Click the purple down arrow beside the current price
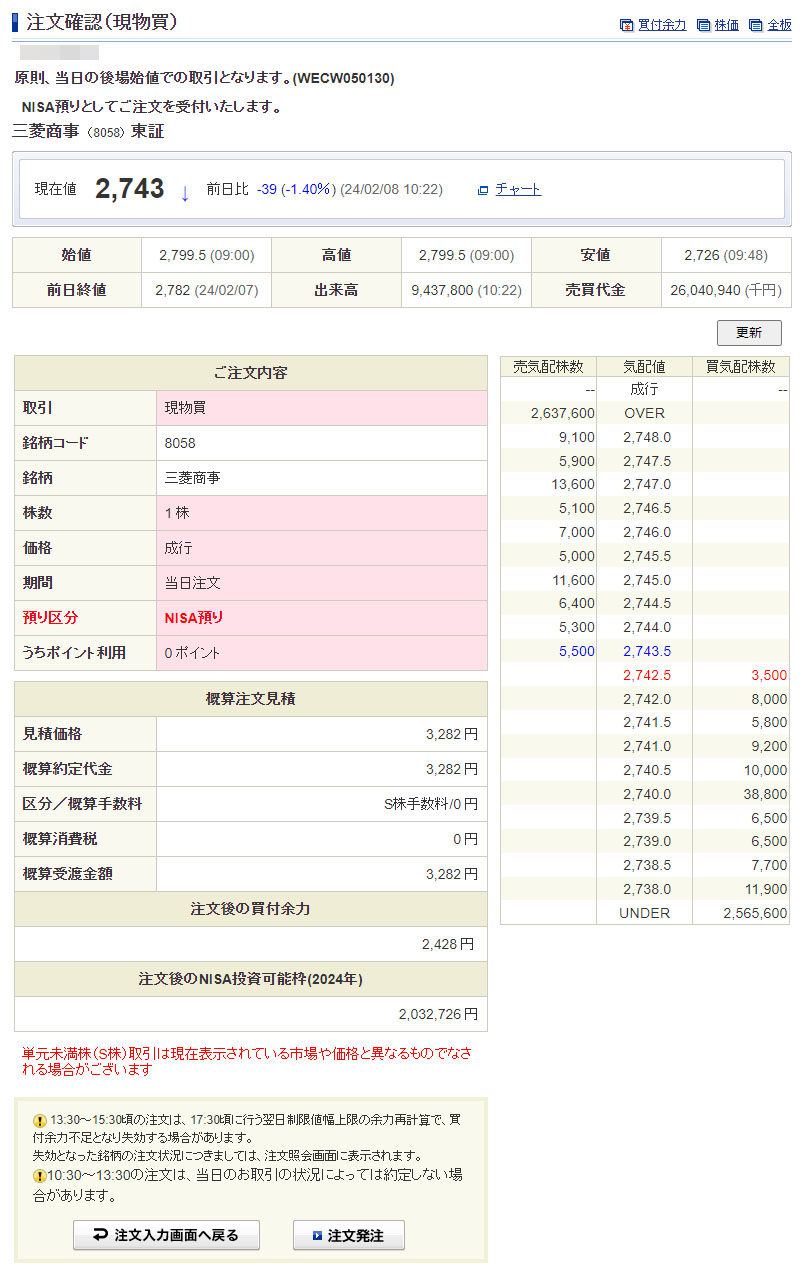This screenshot has width=804, height=1275. (x=185, y=192)
